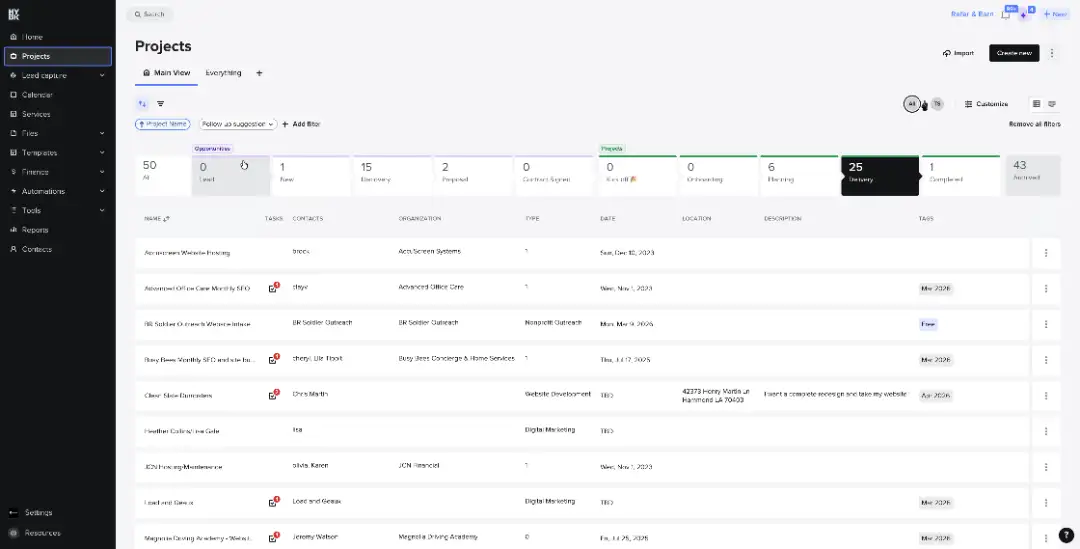Click the Customize button
The width and height of the screenshot is (1080, 549).
(x=986, y=104)
